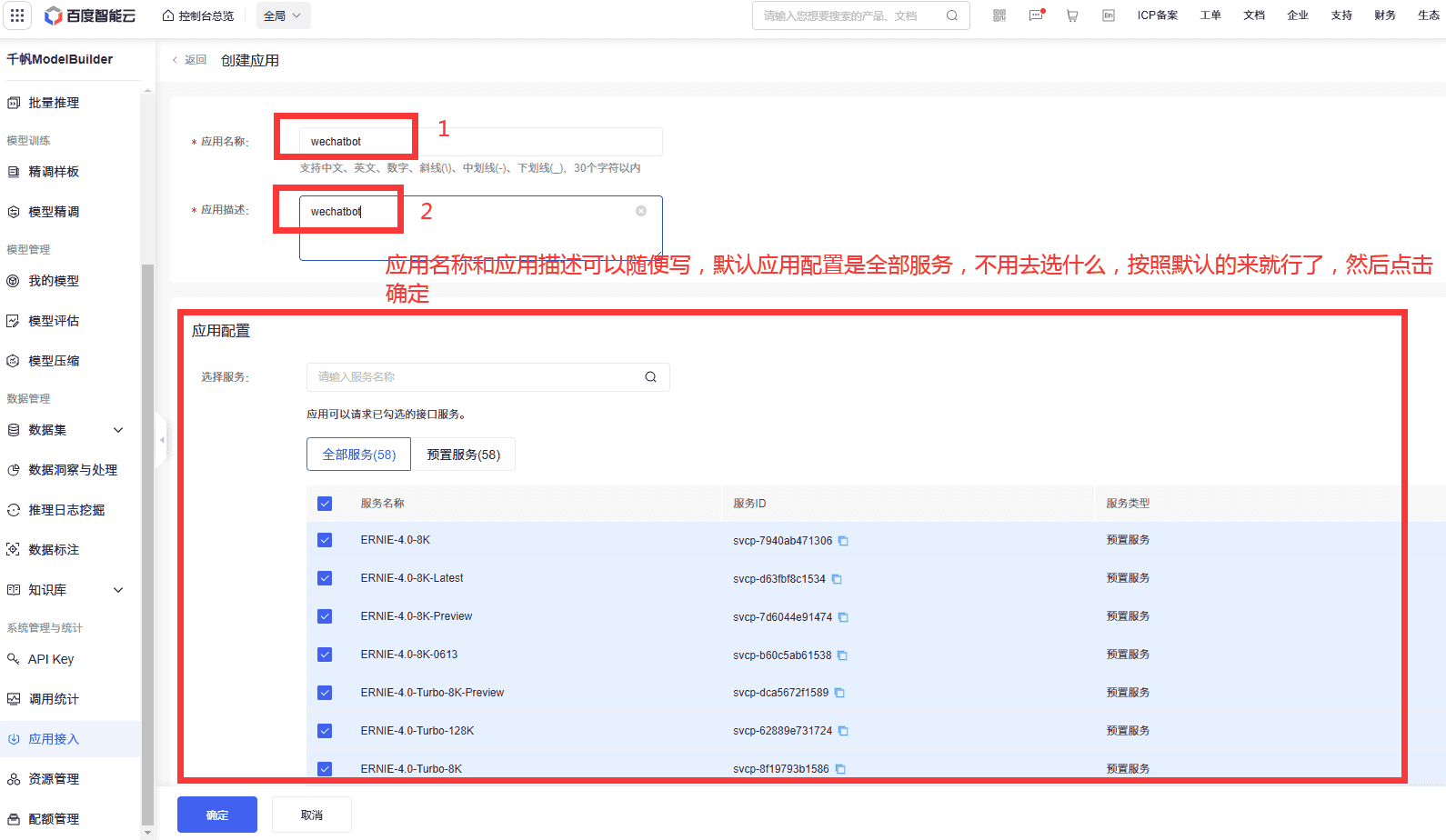This screenshot has width=1446, height=840.
Task: Uncheck the ERNIE-4.0-Turbo-8K checkbox
Action: coord(325,769)
